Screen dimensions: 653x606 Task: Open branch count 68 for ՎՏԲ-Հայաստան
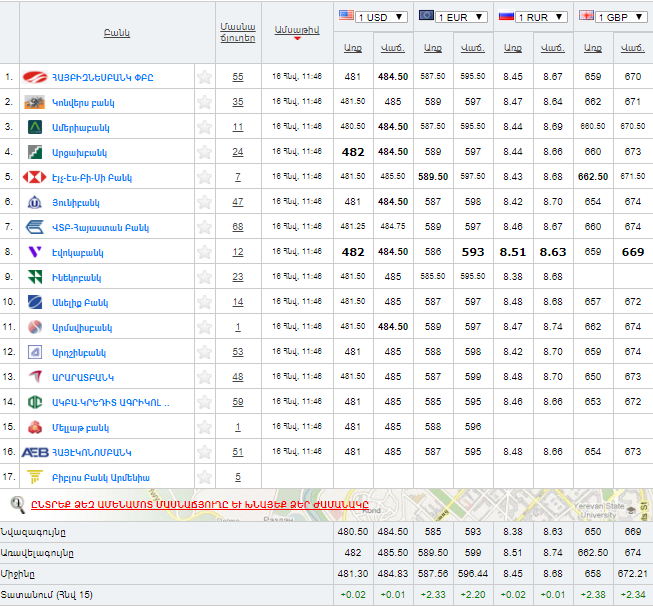pyautogui.click(x=238, y=227)
